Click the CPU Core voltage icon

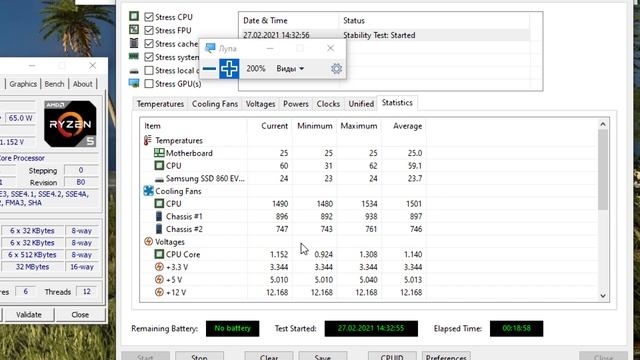(x=159, y=254)
